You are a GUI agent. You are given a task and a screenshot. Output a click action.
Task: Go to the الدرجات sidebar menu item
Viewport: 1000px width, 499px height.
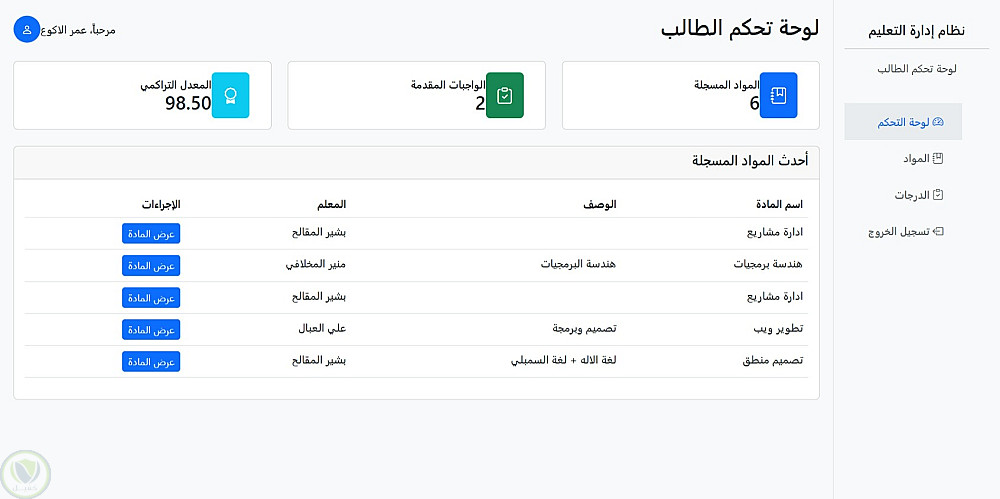912,195
